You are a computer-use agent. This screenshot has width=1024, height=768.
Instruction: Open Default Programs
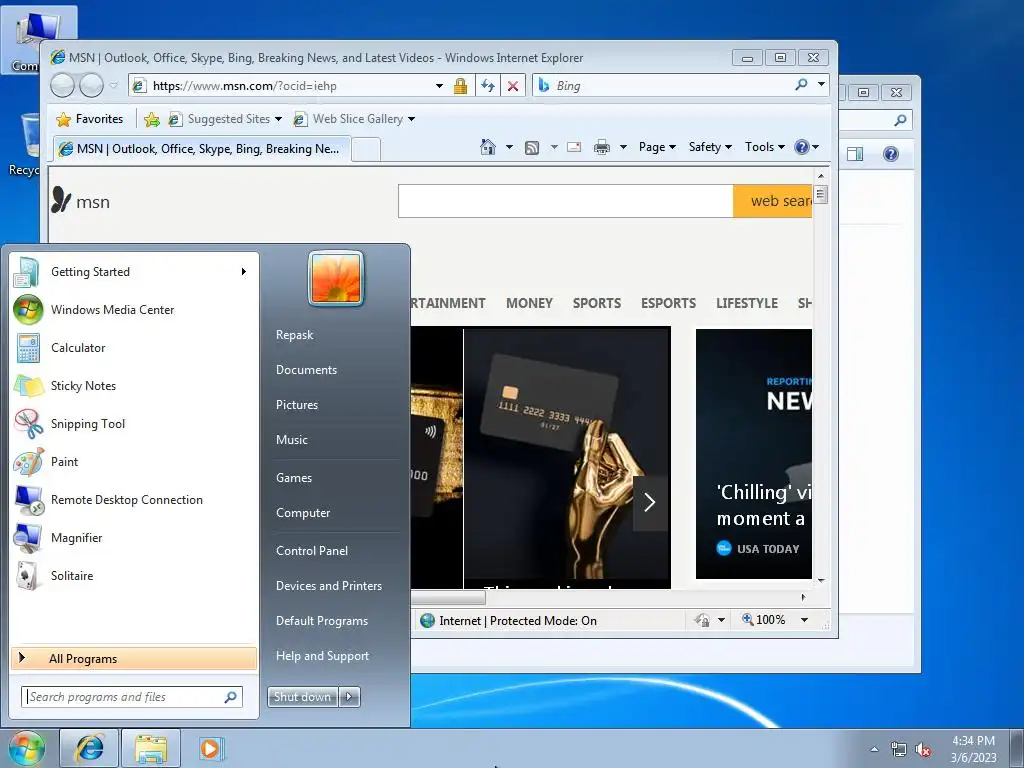pos(322,621)
